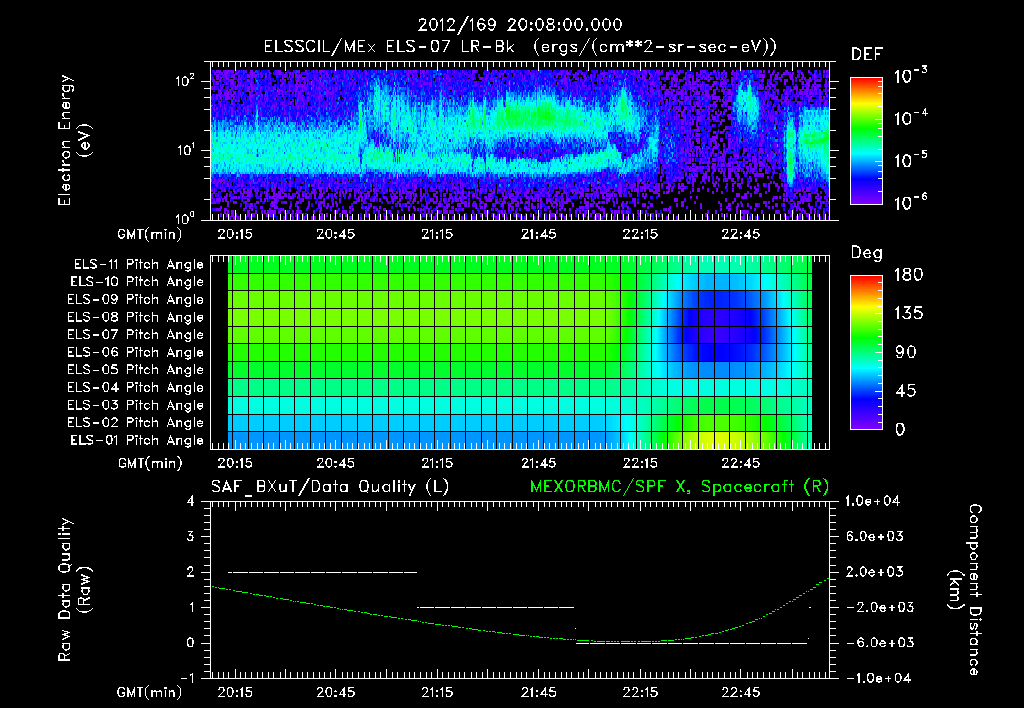Image resolution: width=1024 pixels, height=708 pixels.
Task: Click '20:15' under the data quality plot
Action: [234, 692]
